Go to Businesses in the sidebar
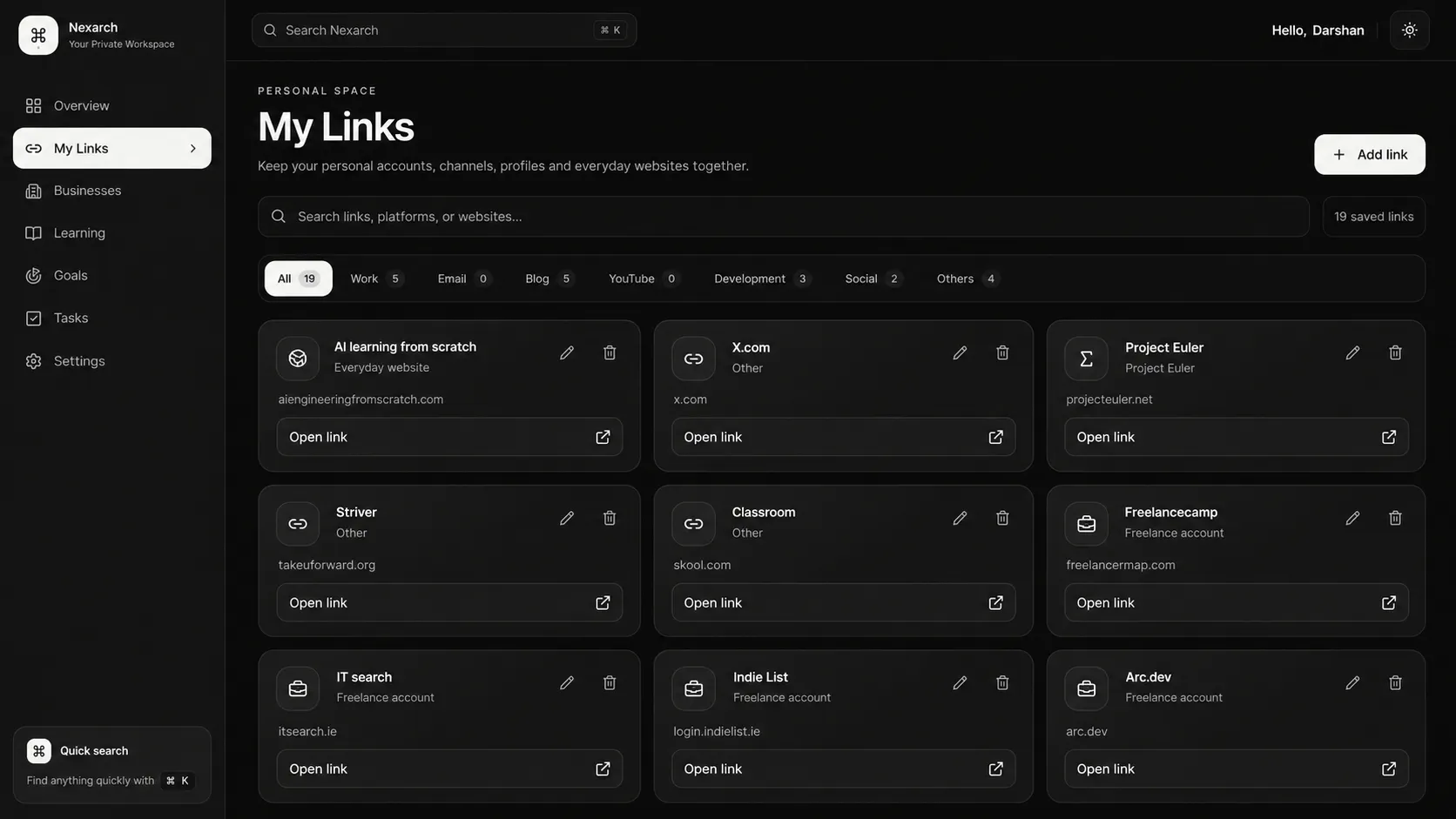The image size is (1456, 819). [112, 191]
